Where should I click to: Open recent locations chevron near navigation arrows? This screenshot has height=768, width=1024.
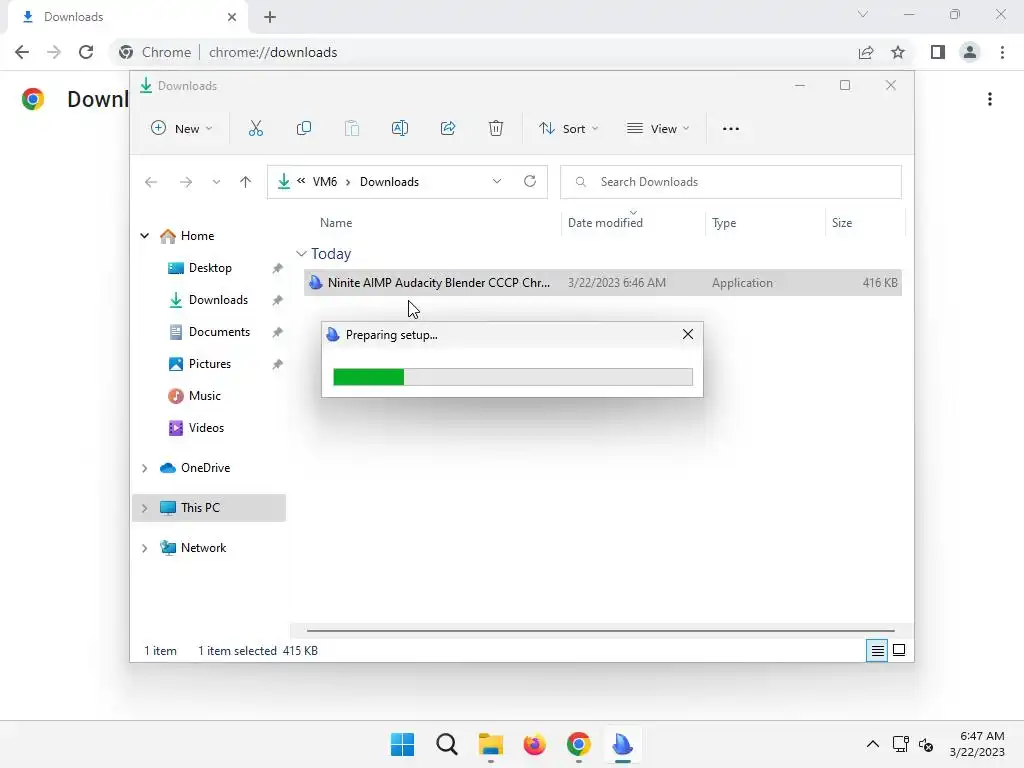(x=216, y=182)
